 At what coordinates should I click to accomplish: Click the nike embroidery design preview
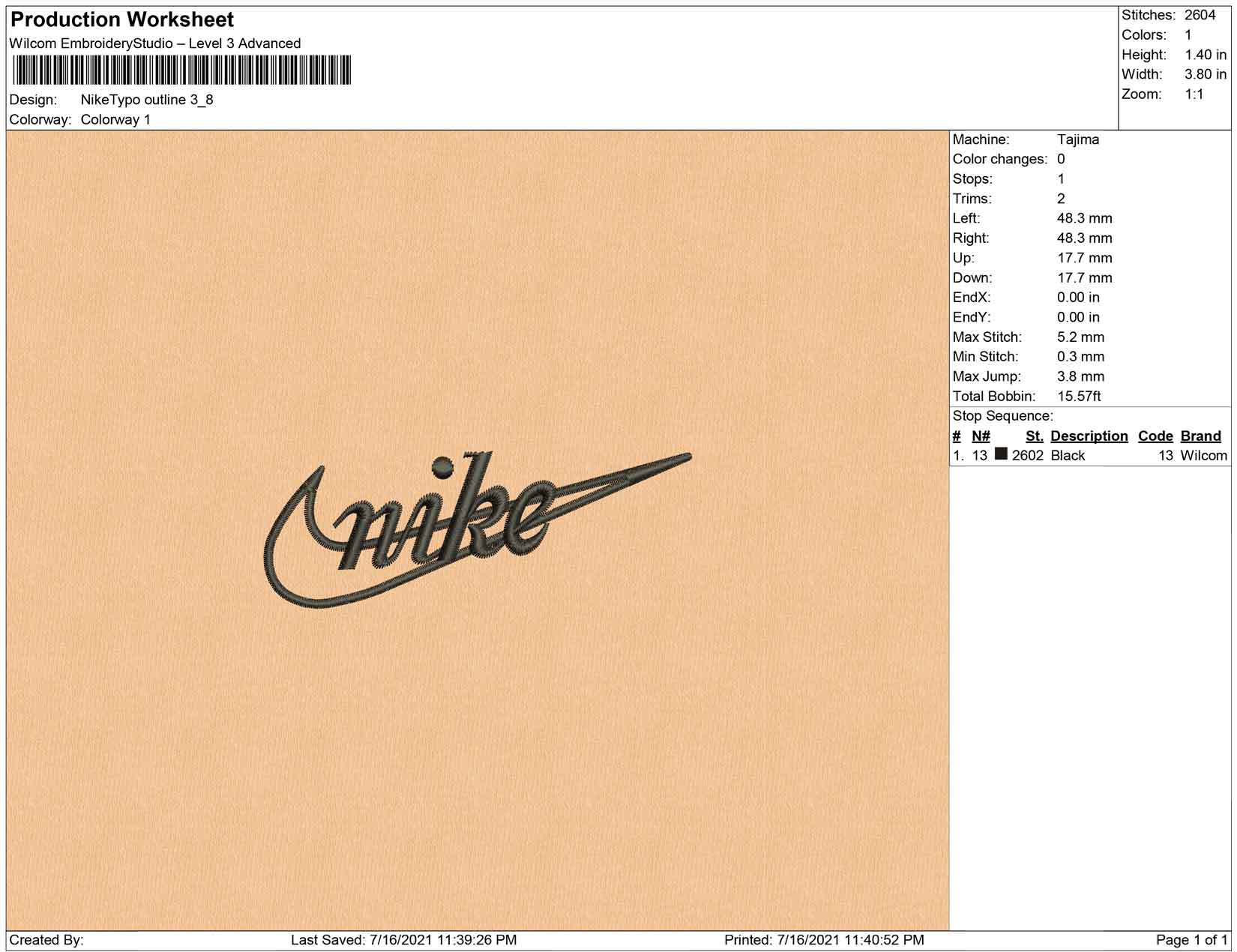click(x=478, y=529)
